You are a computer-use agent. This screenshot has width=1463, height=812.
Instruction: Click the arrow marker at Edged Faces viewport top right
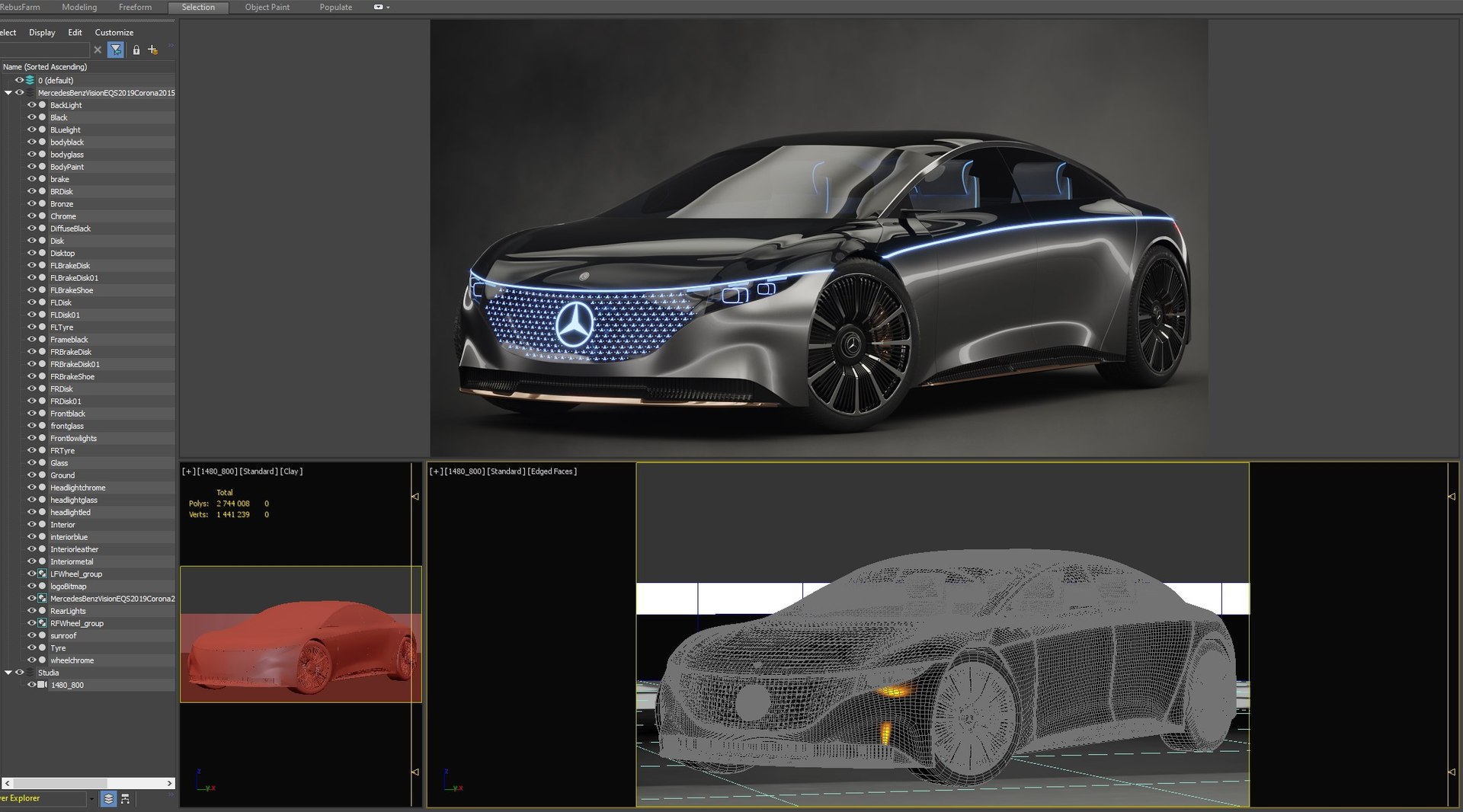pyautogui.click(x=1451, y=497)
